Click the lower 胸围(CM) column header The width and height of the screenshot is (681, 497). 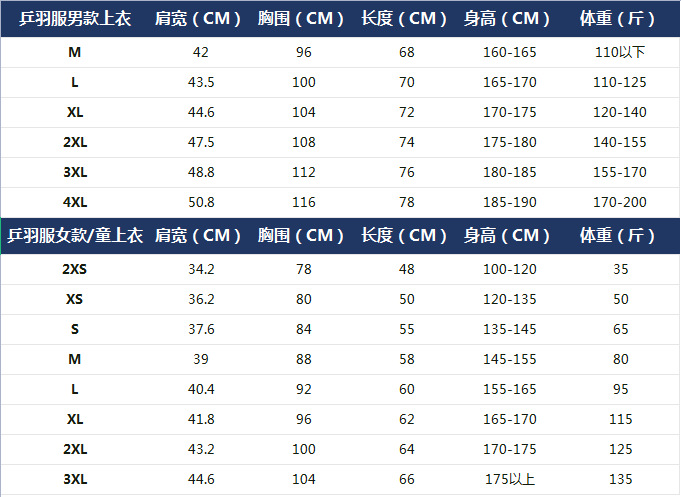(301, 235)
